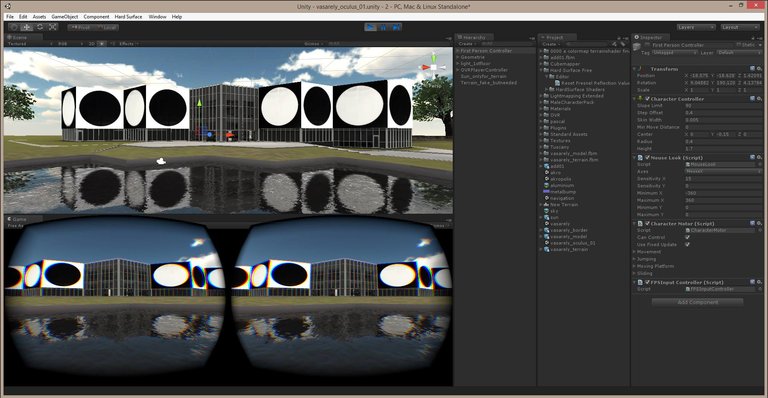Image resolution: width=768 pixels, height=398 pixels.
Task: Expand the Cubemapper folder
Action: [x=542, y=64]
